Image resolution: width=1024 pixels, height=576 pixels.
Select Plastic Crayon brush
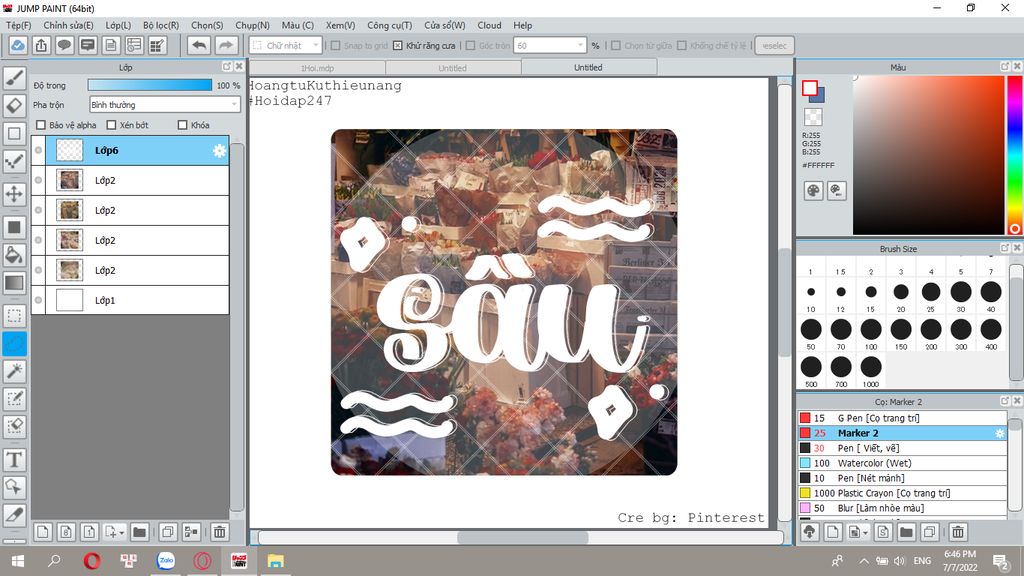pos(902,493)
